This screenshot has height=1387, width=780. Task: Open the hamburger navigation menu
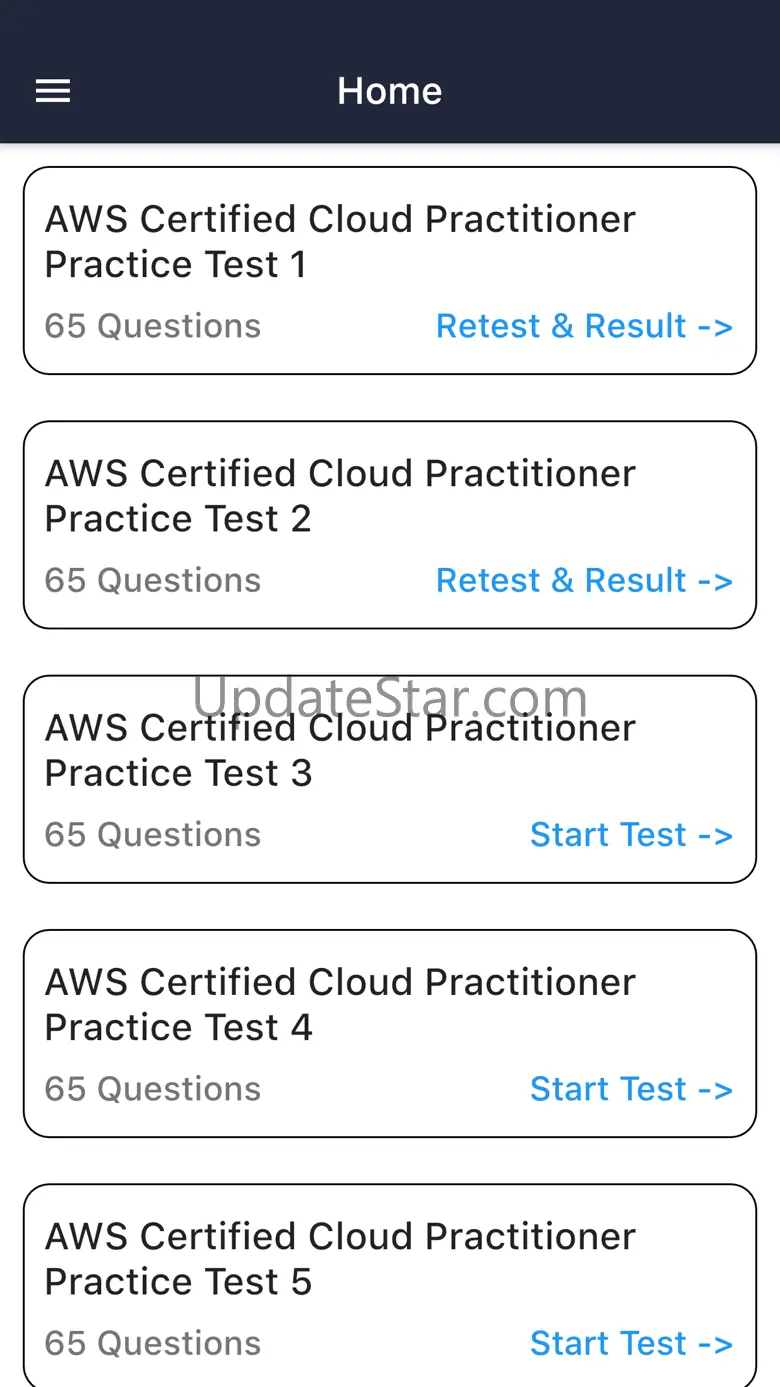pos(53,91)
